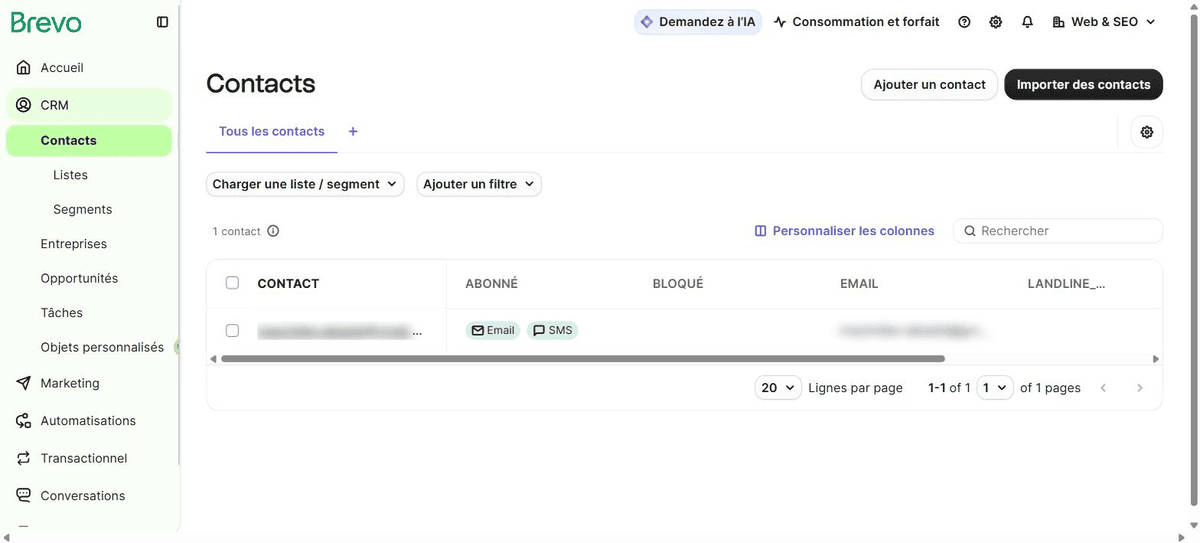Click the ABONNÉ column header

click(x=491, y=283)
